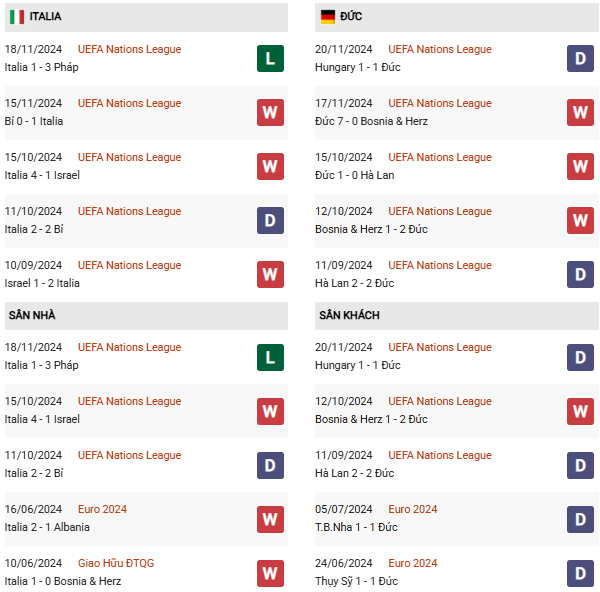This screenshot has width=600, height=592.
Task: Click the L badge for Italia 1 - 3 Pháp under SÂN NHÀ
Action: (270, 357)
